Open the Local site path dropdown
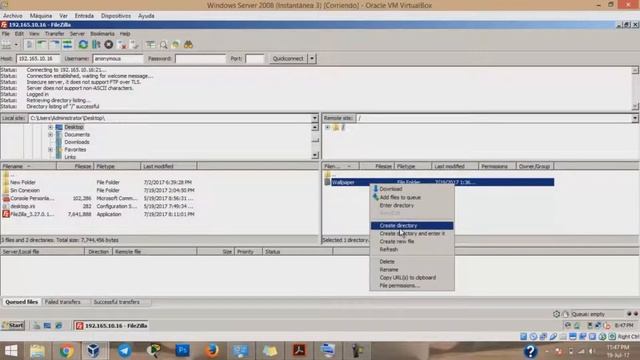Viewport: 640px width, 360px height. (315, 118)
